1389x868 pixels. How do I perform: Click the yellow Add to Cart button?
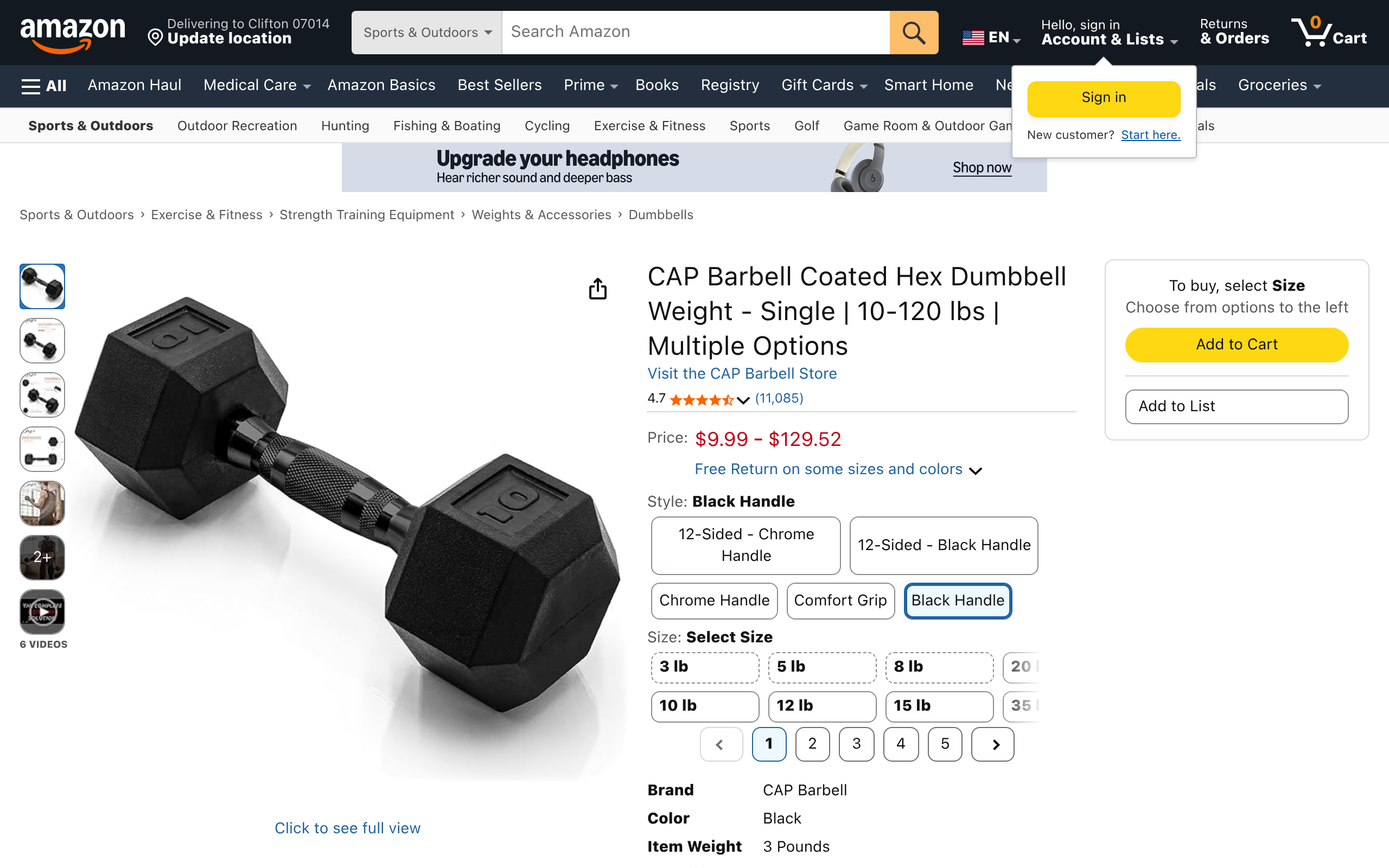pos(1237,344)
